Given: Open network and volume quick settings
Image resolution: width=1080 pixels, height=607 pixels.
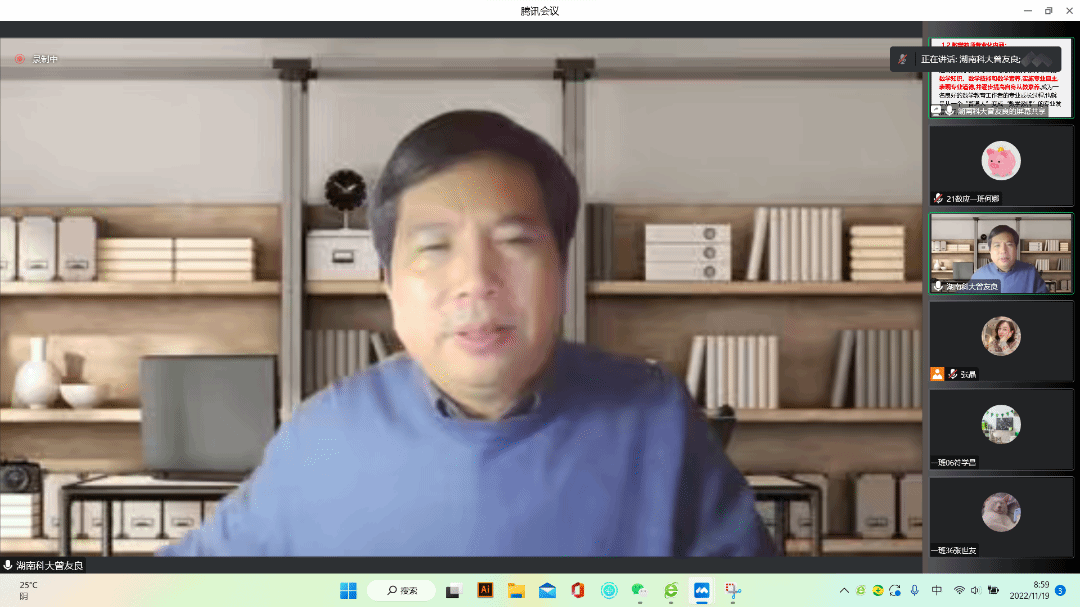Looking at the screenshot, I should click(x=975, y=590).
